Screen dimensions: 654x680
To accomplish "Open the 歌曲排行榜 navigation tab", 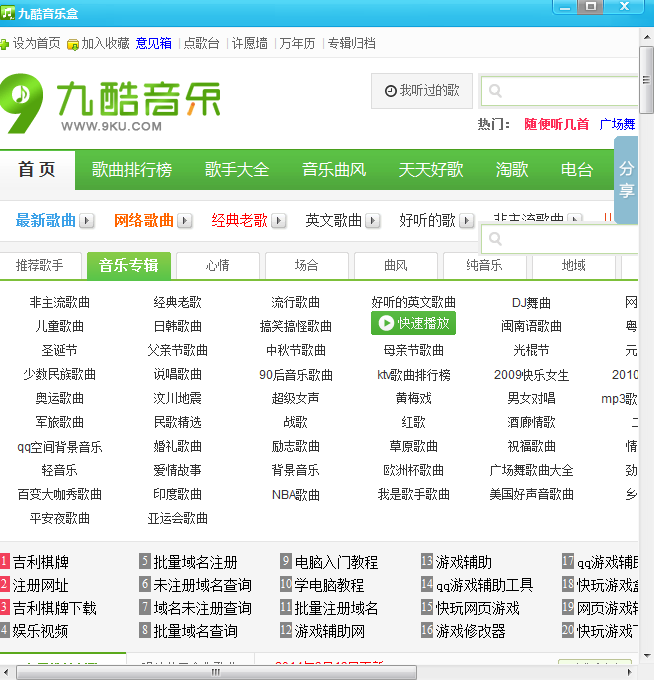I will pyautogui.click(x=132, y=170).
